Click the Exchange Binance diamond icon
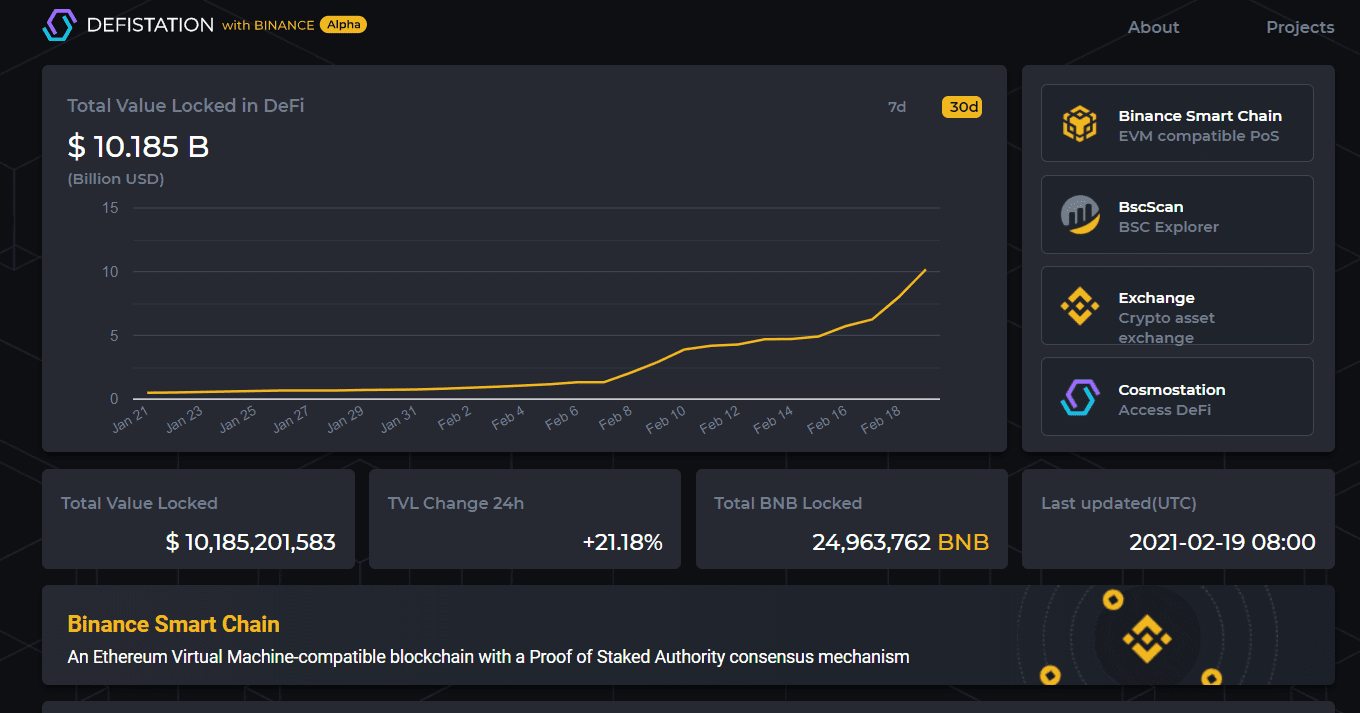The image size is (1360, 713). click(x=1079, y=306)
